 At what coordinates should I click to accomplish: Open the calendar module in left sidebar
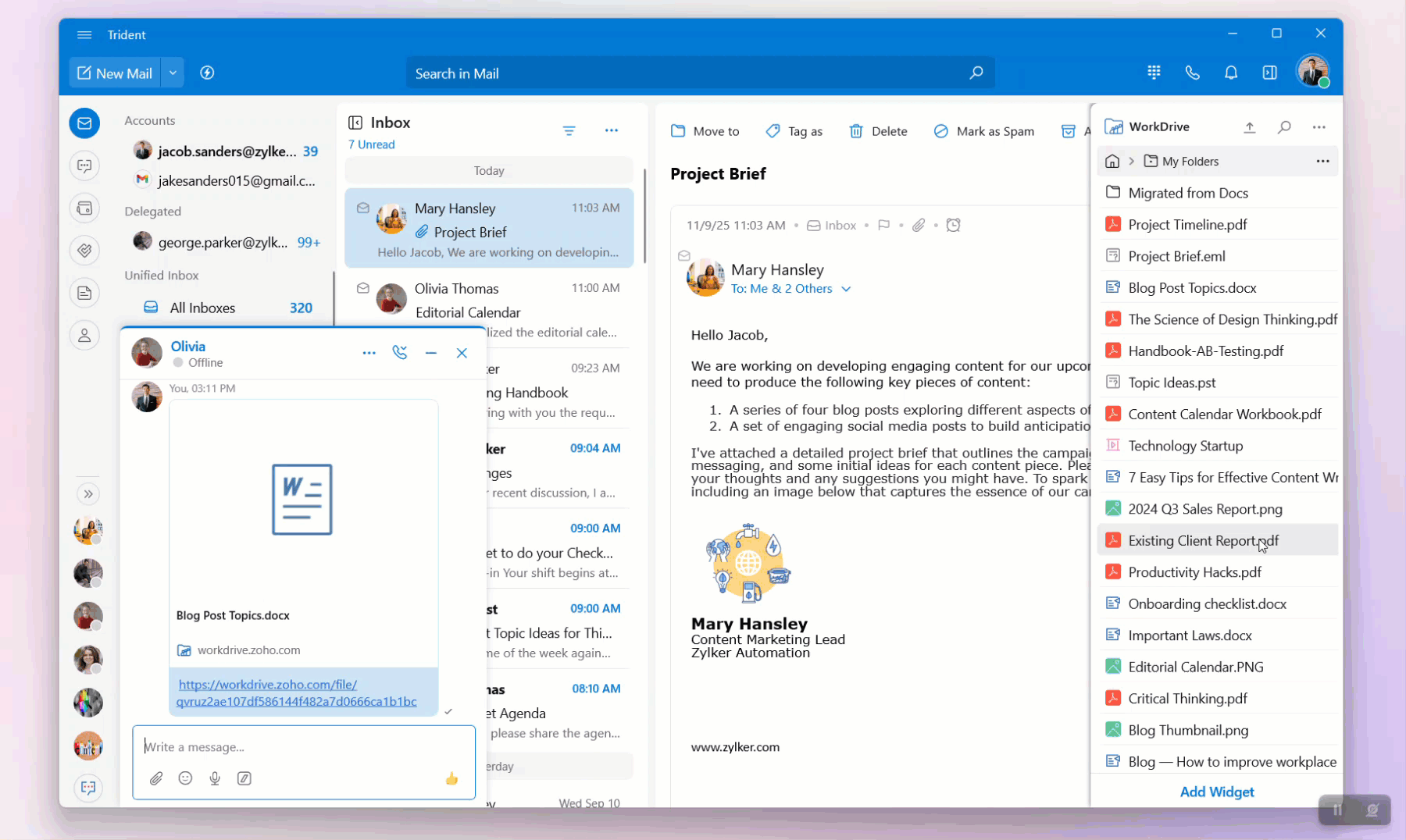click(x=84, y=208)
